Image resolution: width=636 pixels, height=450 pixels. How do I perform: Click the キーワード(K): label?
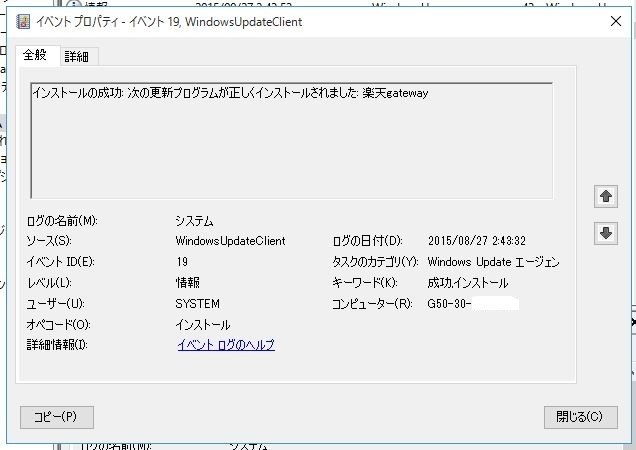point(365,283)
